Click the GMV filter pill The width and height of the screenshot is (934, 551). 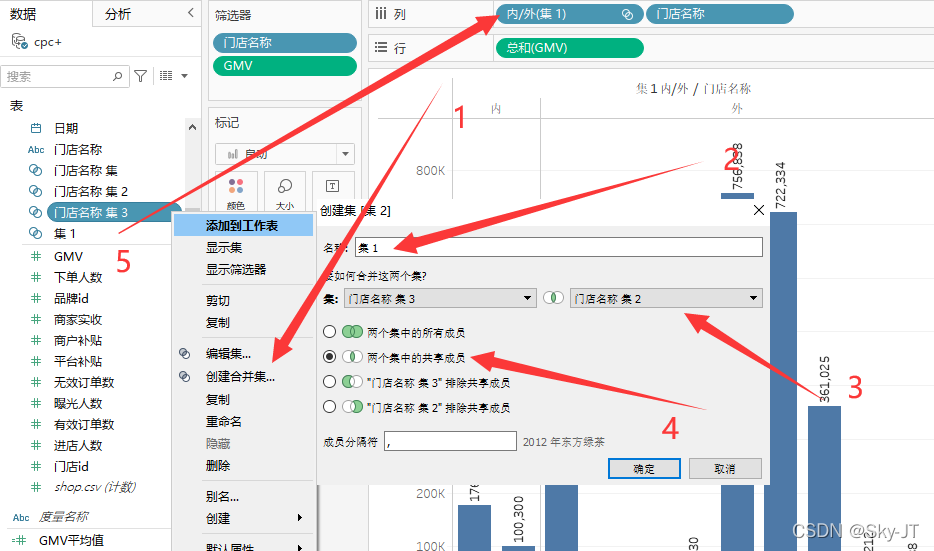[285, 66]
